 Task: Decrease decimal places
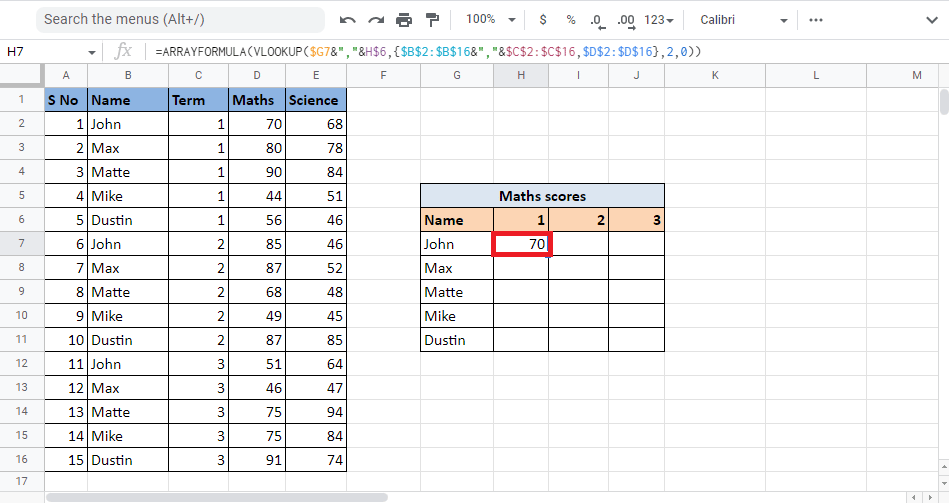tap(597, 20)
